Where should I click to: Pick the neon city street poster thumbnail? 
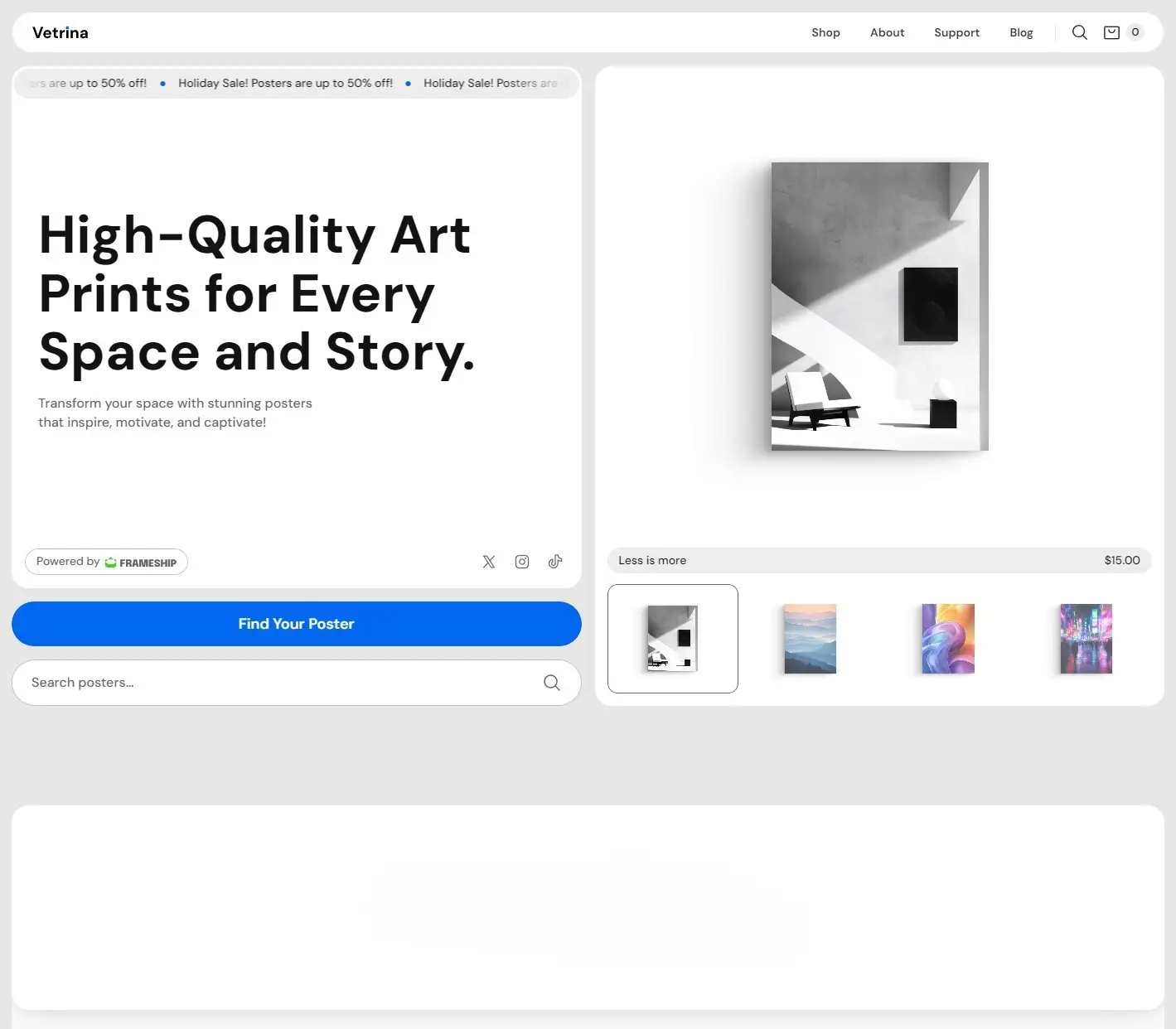(1086, 639)
